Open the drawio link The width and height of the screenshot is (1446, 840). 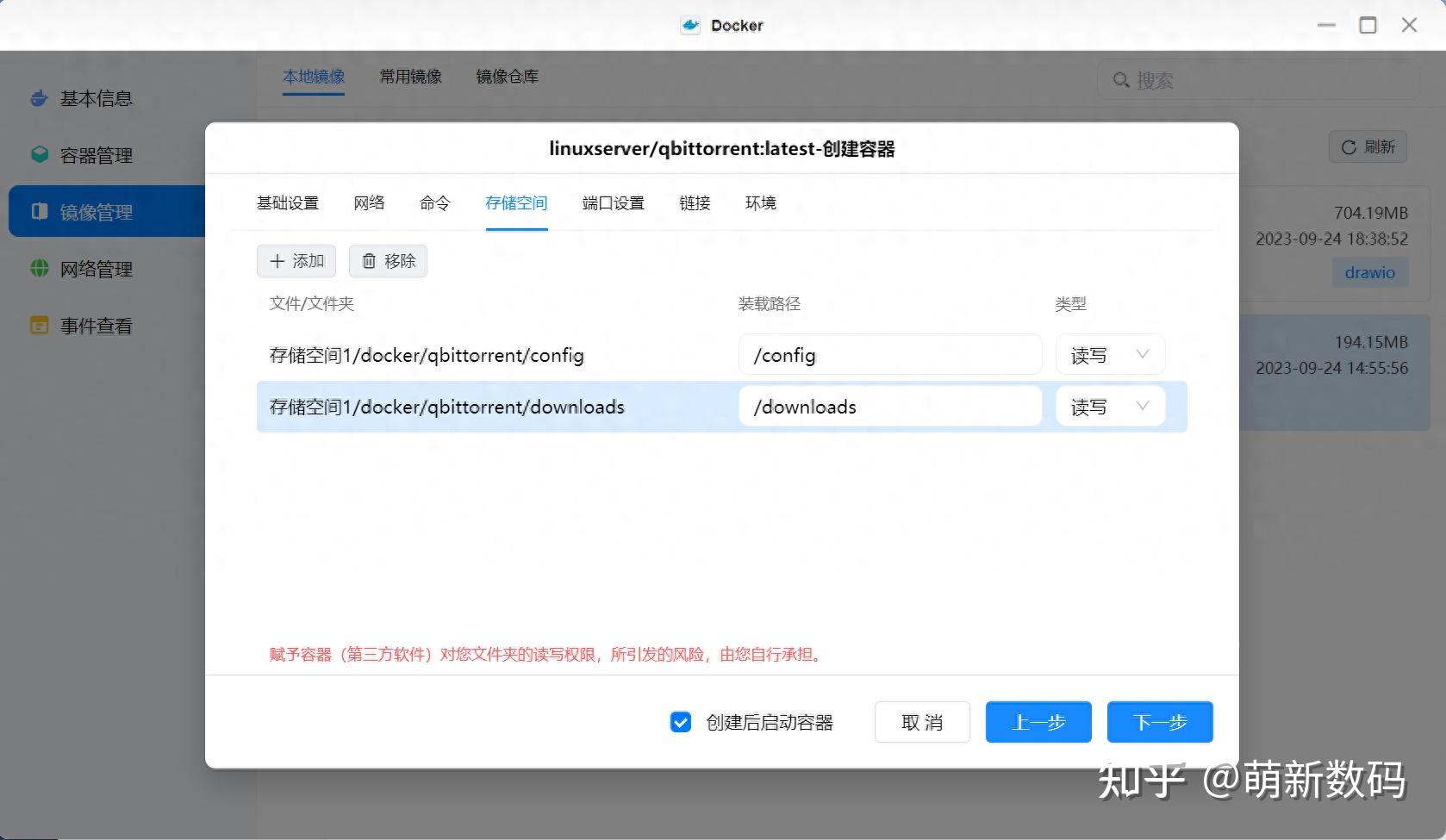(1369, 272)
